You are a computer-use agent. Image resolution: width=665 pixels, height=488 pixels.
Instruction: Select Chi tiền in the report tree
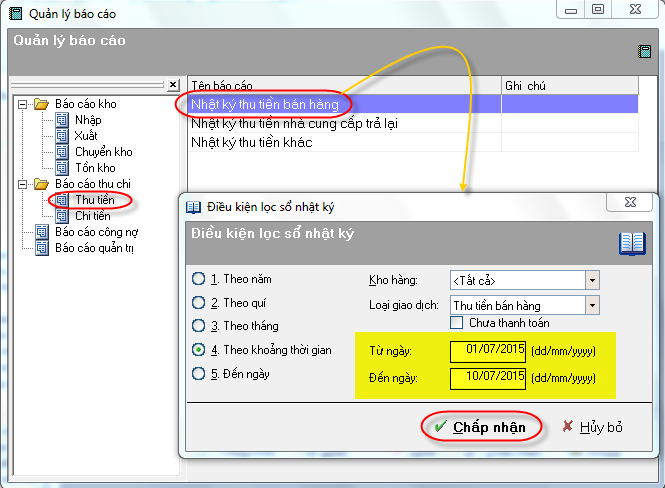pyautogui.click(x=93, y=216)
